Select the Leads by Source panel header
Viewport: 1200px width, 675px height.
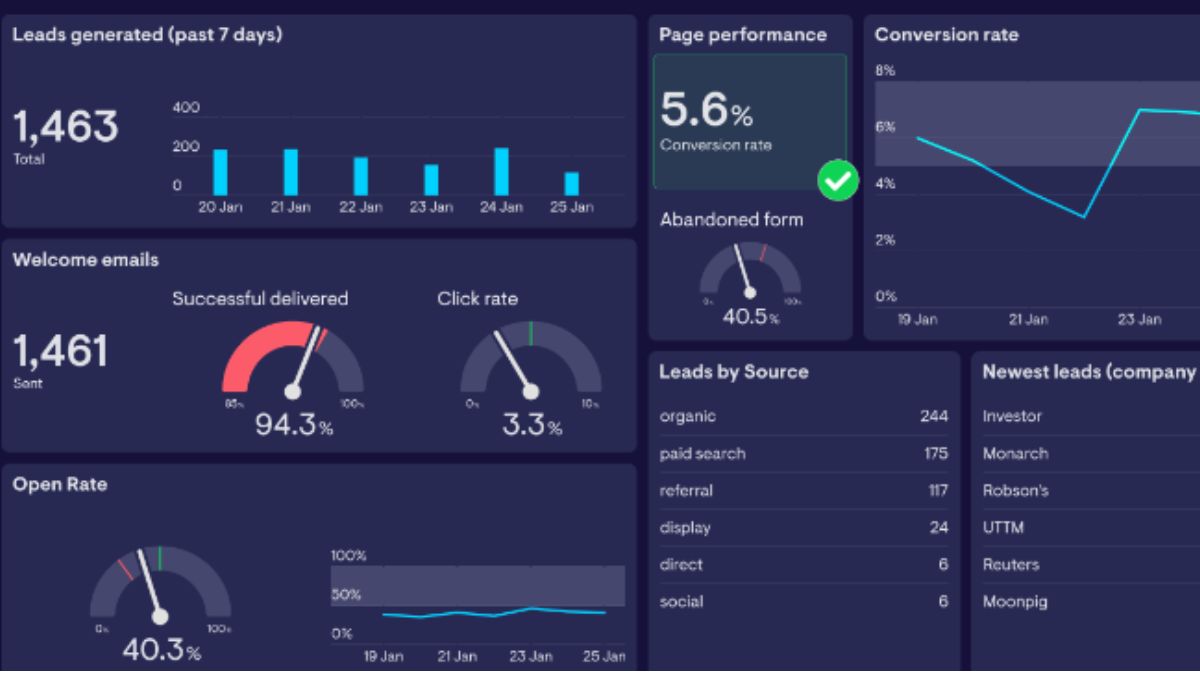coord(733,371)
